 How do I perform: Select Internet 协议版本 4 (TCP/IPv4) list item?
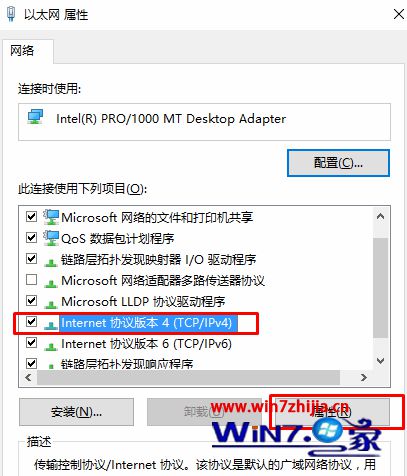(x=146, y=323)
